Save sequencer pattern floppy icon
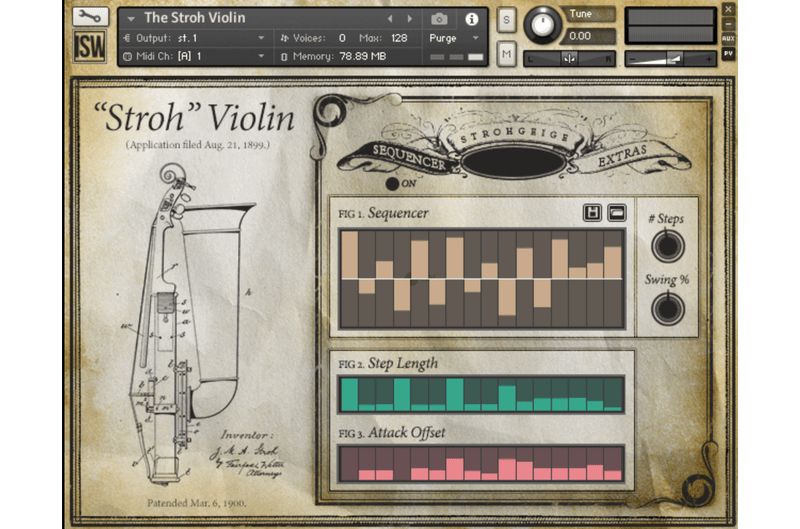800x529 pixels. [x=592, y=213]
